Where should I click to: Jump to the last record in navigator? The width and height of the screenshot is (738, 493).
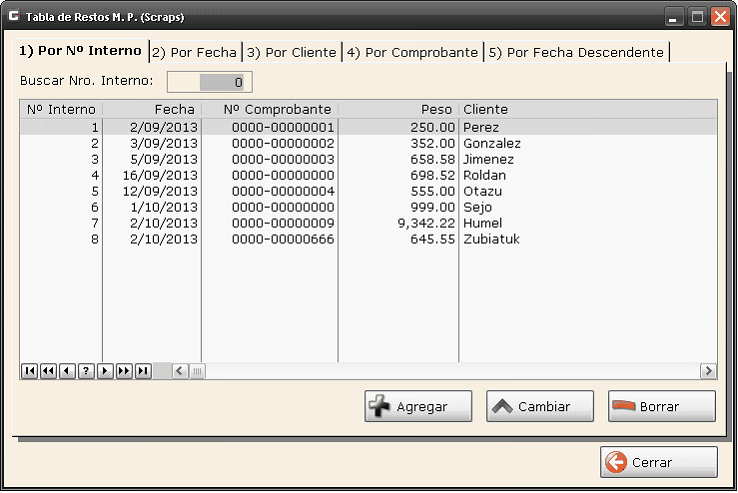[143, 371]
